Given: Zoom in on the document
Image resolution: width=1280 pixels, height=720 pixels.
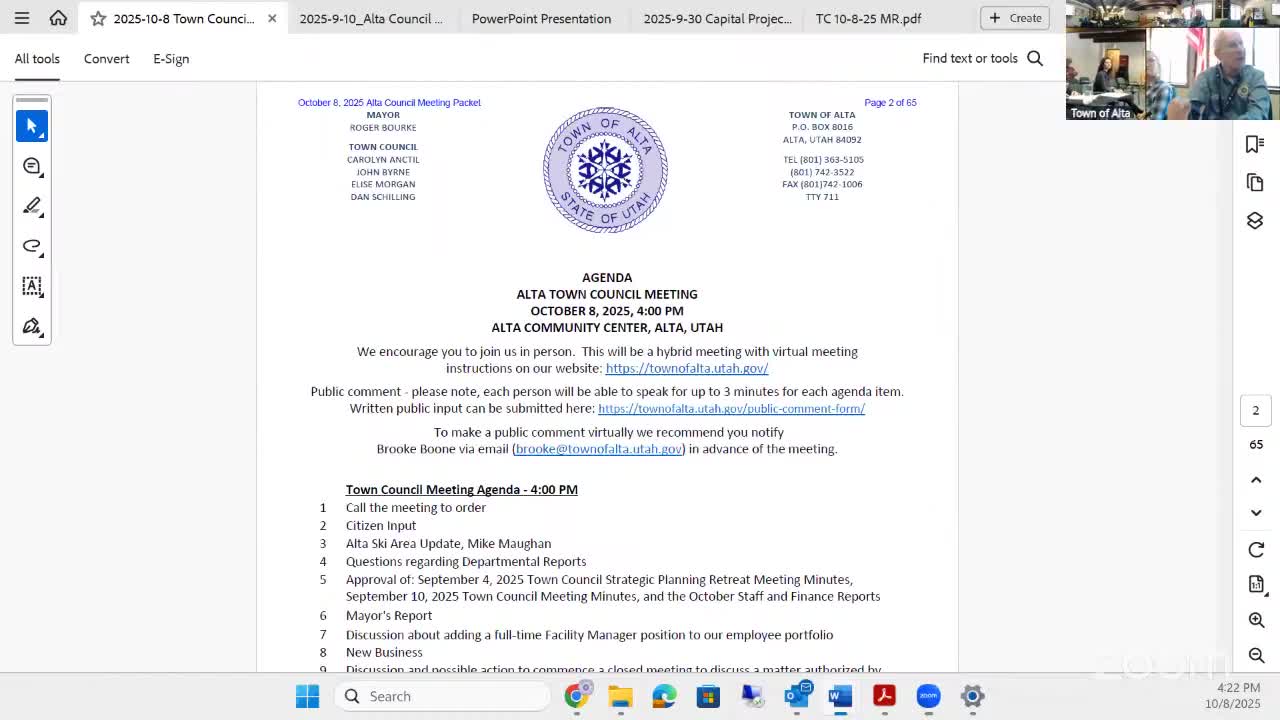Looking at the screenshot, I should click(x=1256, y=620).
